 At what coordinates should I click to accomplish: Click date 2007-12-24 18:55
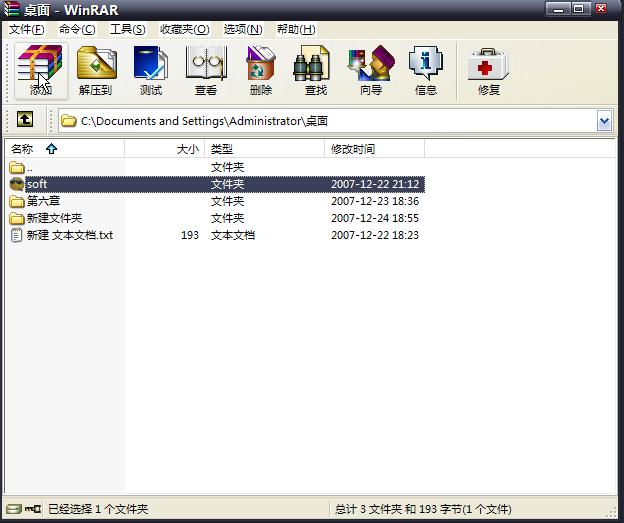pos(375,218)
